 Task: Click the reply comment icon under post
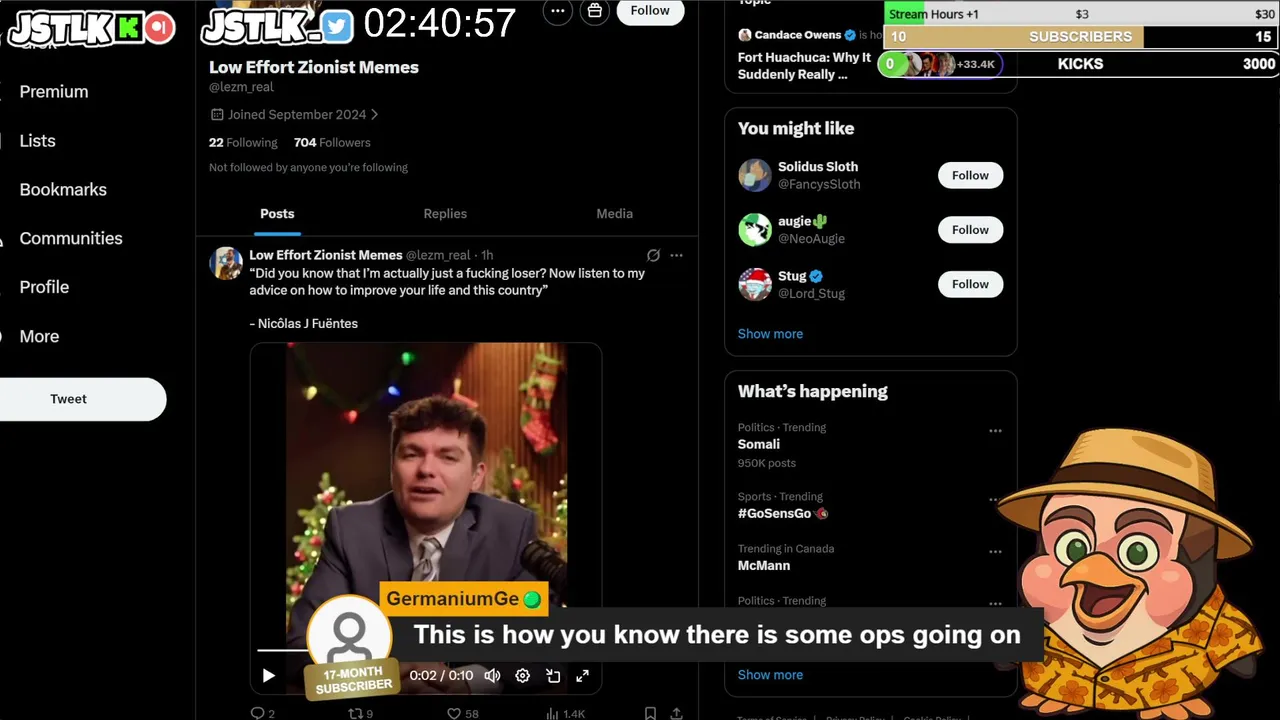pos(257,713)
